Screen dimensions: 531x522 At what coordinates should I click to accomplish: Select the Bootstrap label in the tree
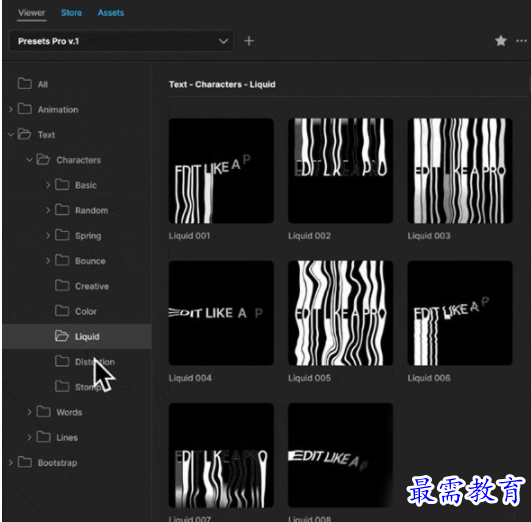click(57, 463)
